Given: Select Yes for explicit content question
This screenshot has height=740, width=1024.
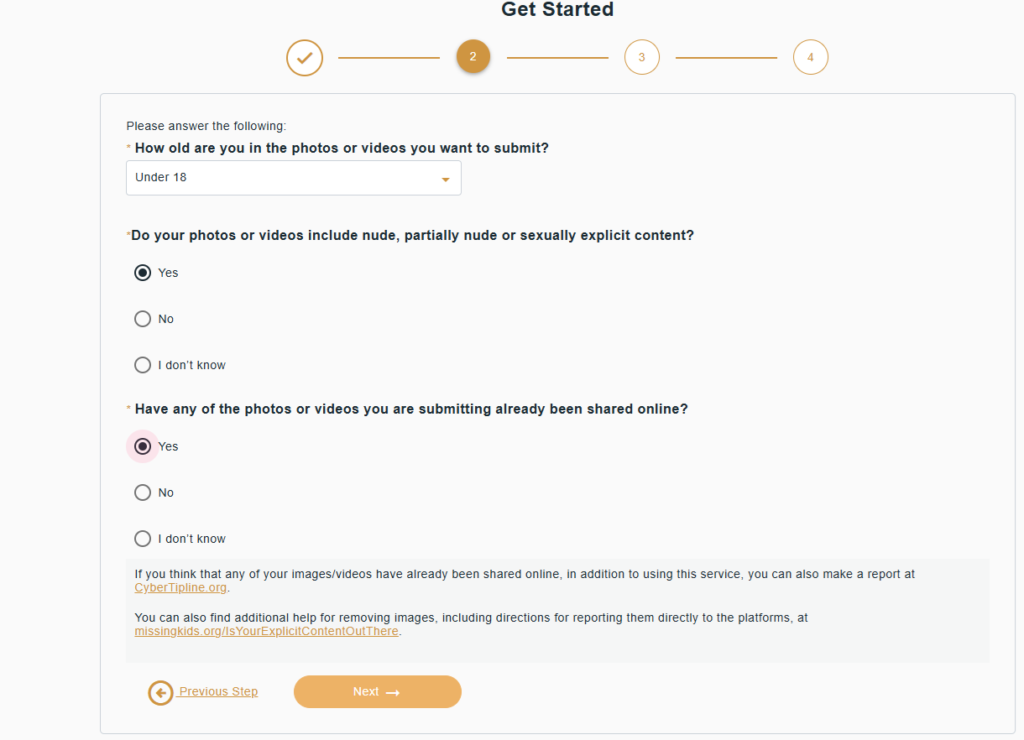Looking at the screenshot, I should pyautogui.click(x=143, y=273).
